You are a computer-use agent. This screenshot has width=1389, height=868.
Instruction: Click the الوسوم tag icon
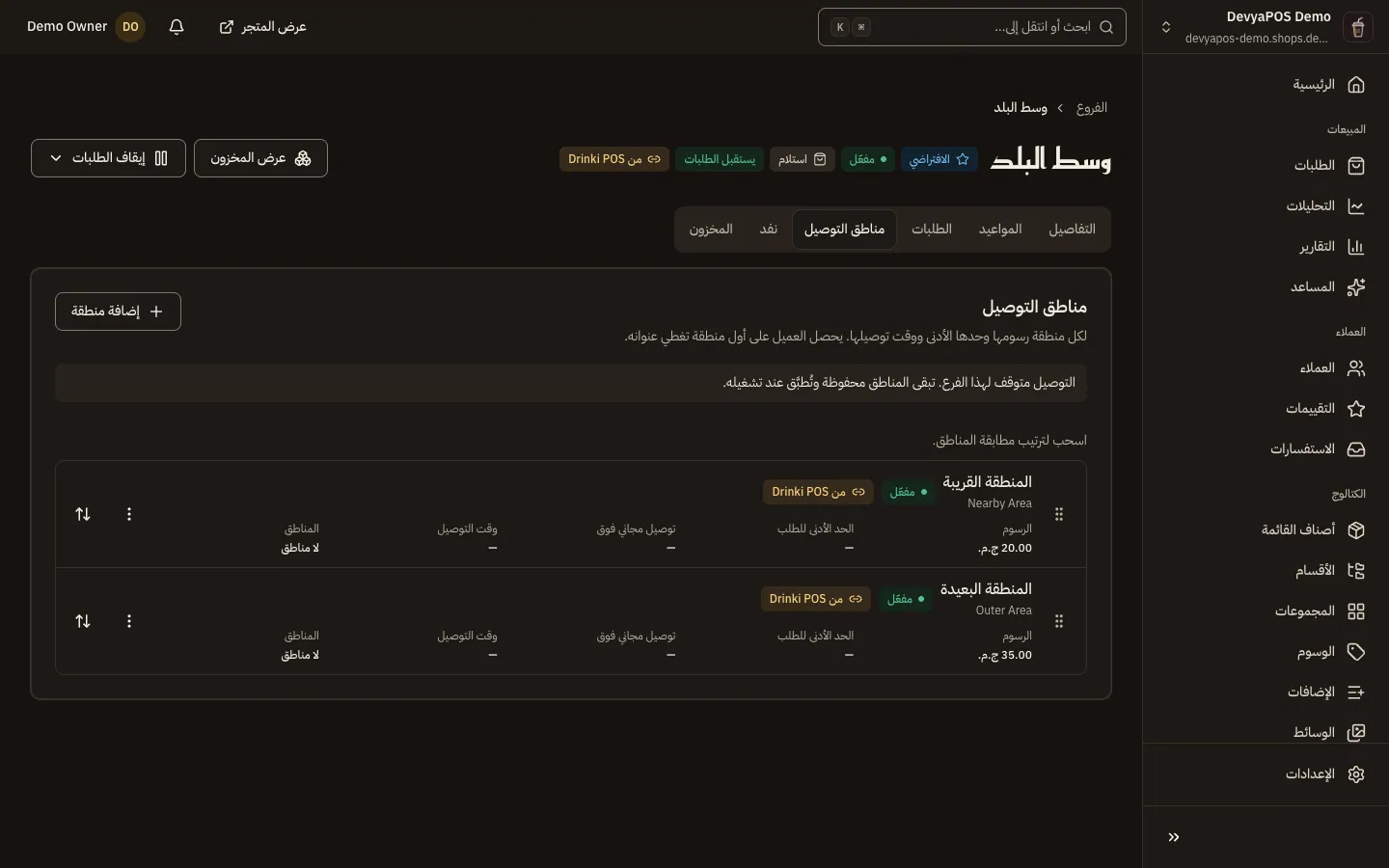coord(1356,652)
